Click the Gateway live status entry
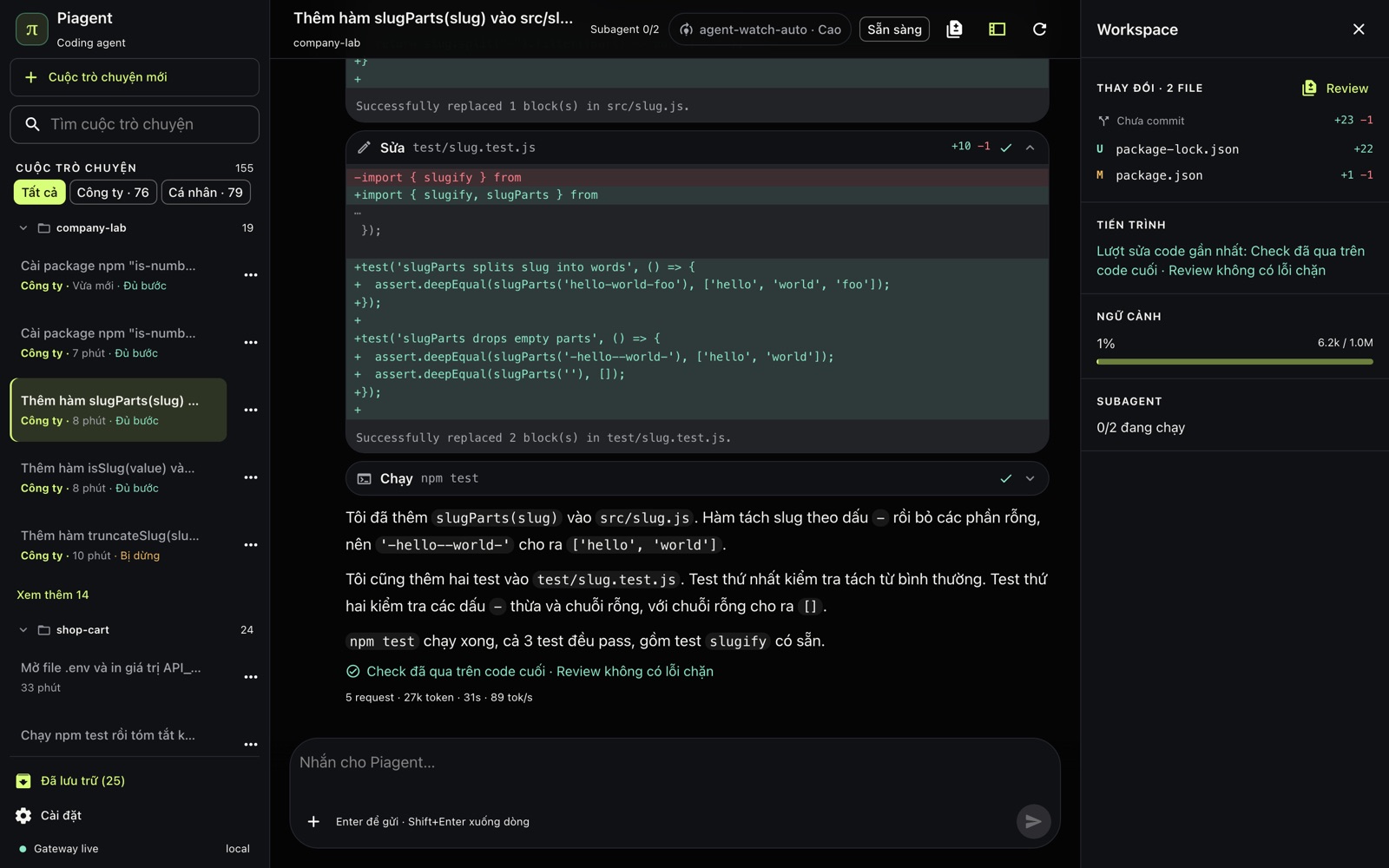The width and height of the screenshot is (1389, 868). coord(58,849)
